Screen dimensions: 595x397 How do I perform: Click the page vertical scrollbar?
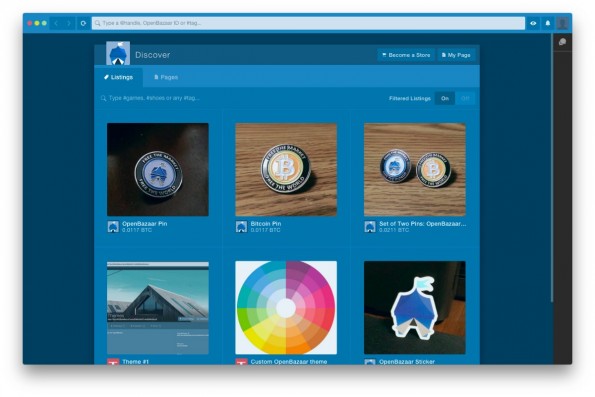coord(552,169)
